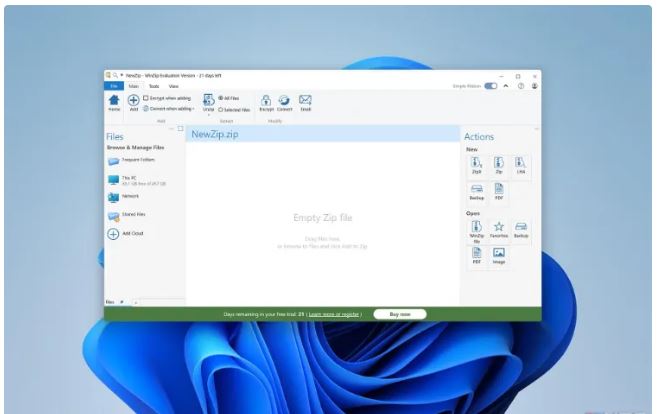Enable Encrypt when adding checkbox
This screenshot has width=658, height=414.
pyautogui.click(x=146, y=98)
